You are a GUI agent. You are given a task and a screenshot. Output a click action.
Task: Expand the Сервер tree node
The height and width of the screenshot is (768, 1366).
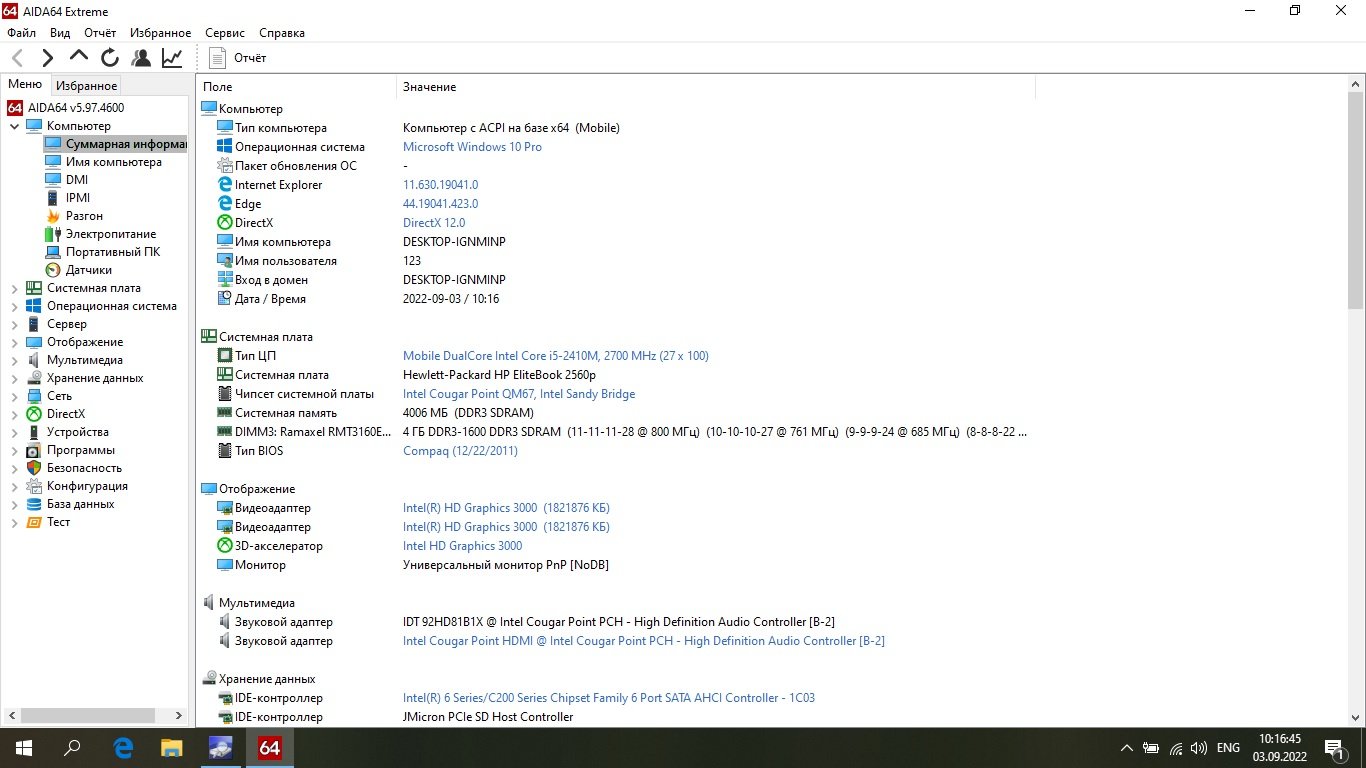(x=14, y=324)
